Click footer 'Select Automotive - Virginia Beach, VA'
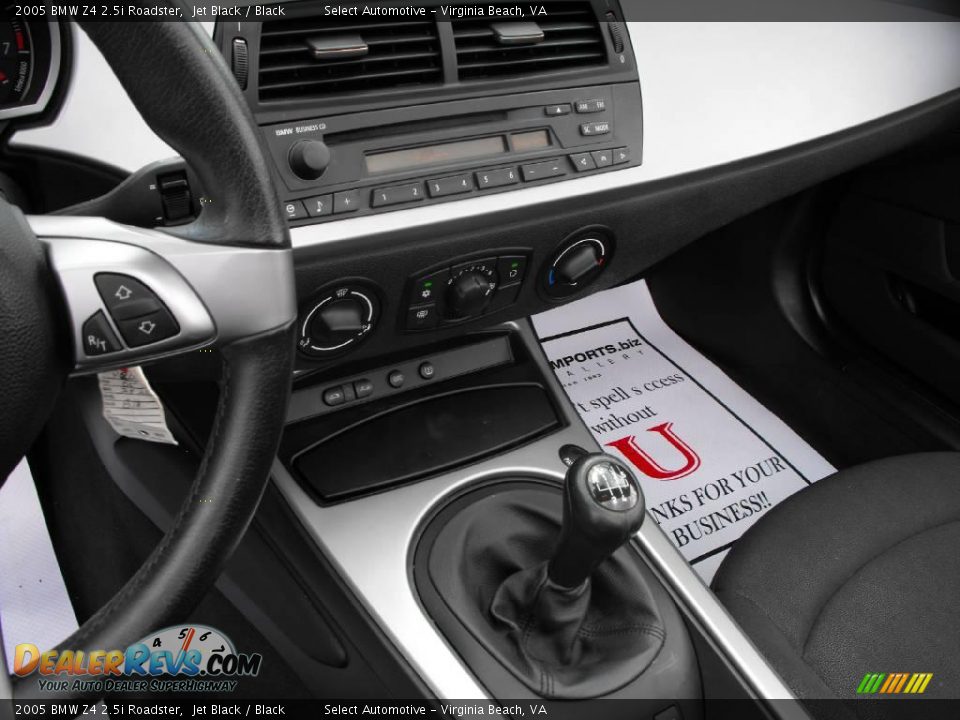 (435, 710)
